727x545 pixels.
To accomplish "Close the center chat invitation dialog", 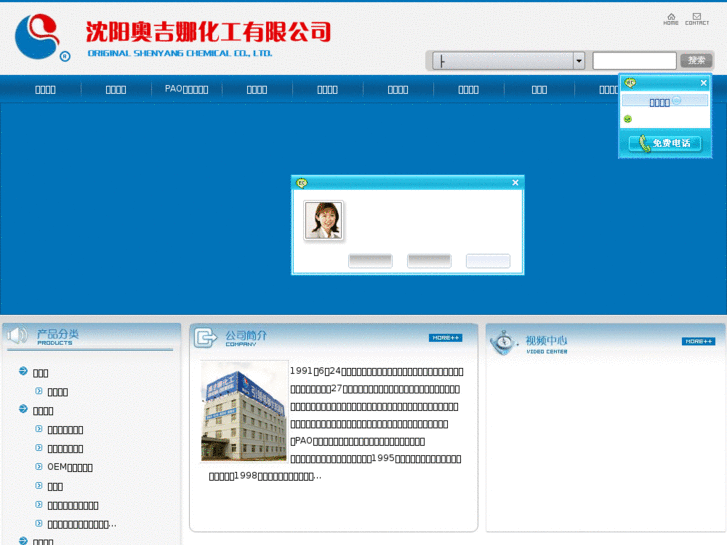I will [515, 183].
